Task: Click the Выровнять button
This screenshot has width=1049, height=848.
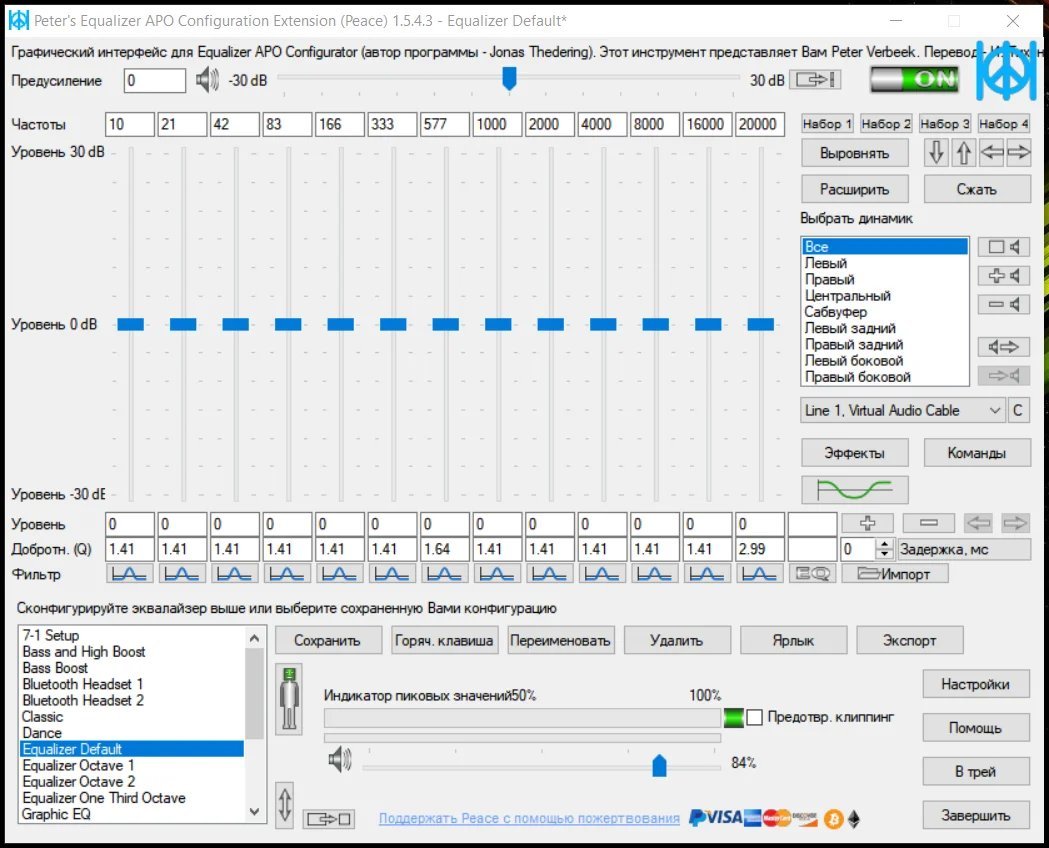Action: [854, 153]
